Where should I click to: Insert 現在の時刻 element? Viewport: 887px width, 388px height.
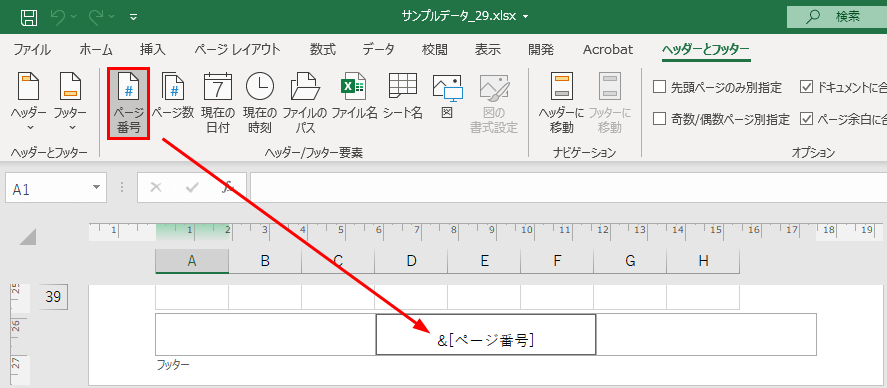(x=260, y=103)
